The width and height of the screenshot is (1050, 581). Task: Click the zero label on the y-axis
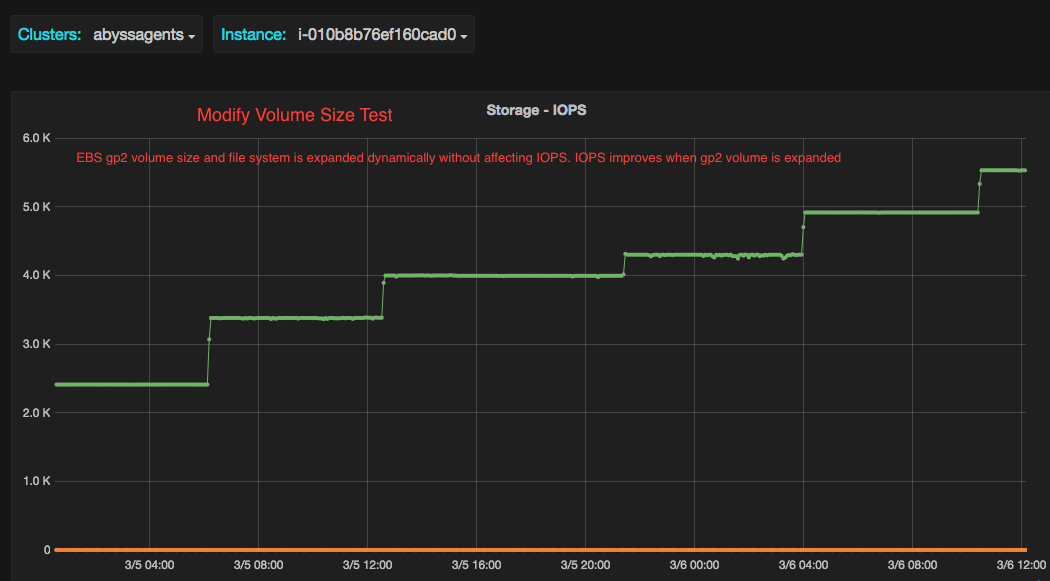(x=46, y=549)
